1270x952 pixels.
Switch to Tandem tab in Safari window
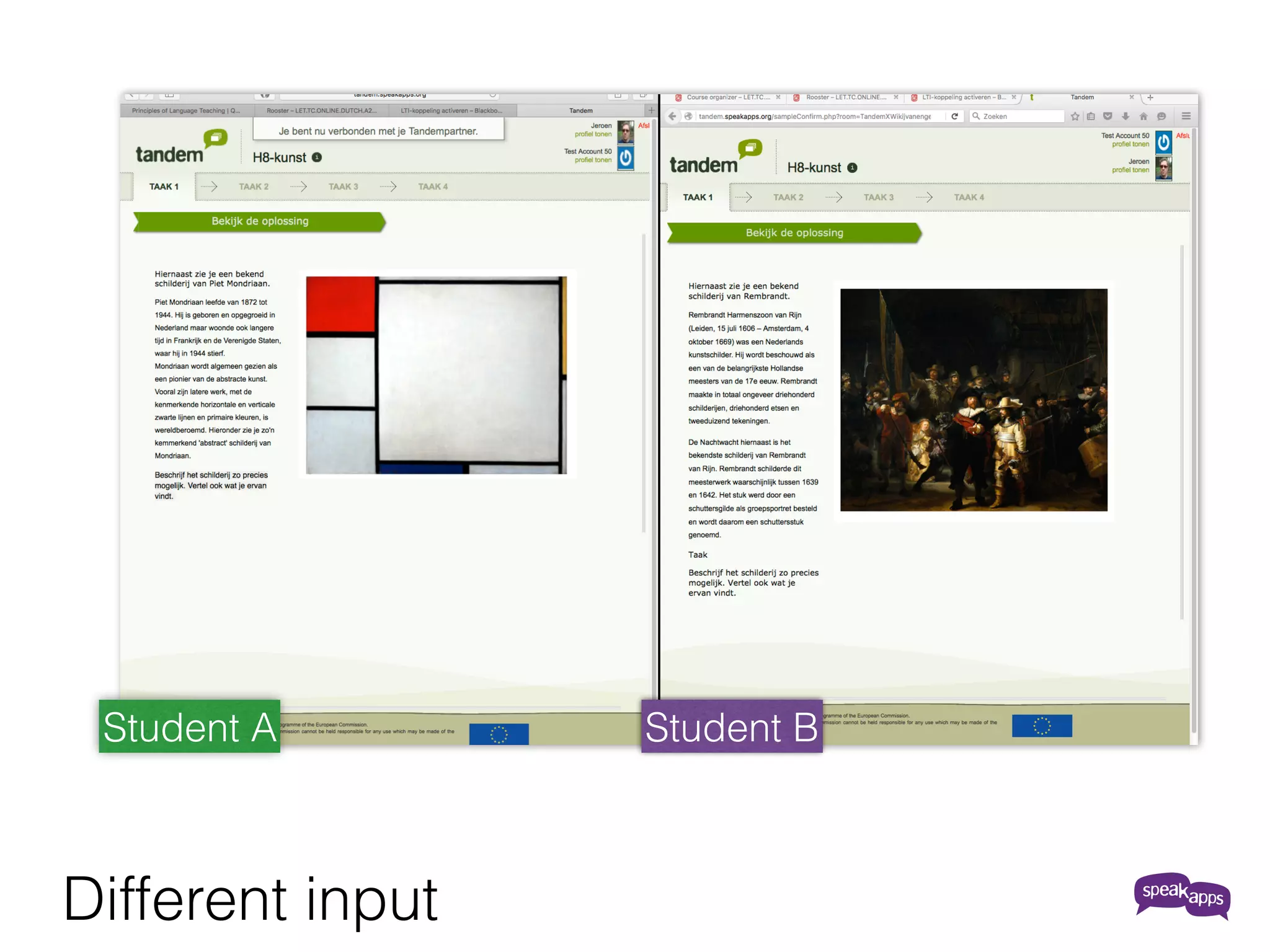click(x=581, y=111)
